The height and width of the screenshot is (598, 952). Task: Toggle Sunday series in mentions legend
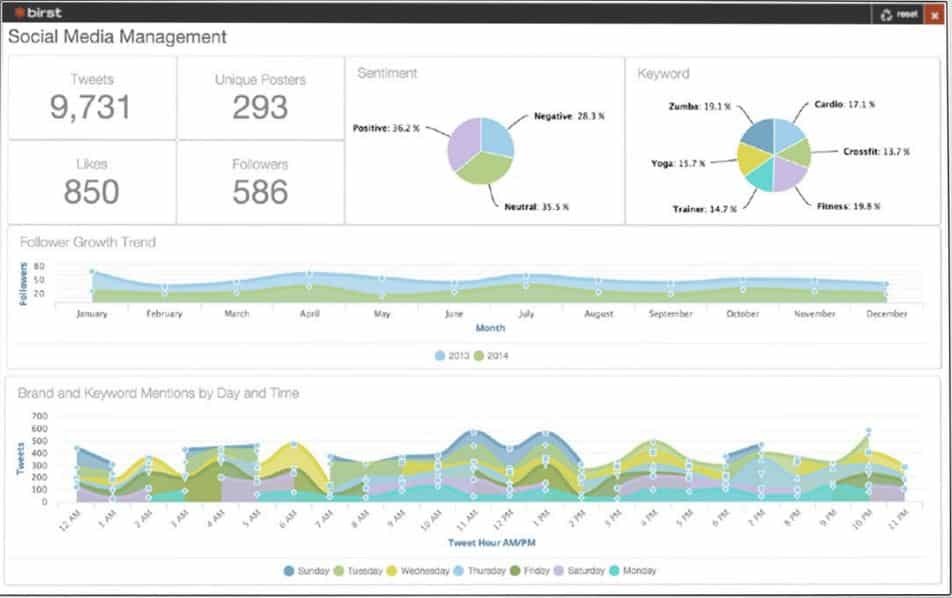[x=290, y=570]
